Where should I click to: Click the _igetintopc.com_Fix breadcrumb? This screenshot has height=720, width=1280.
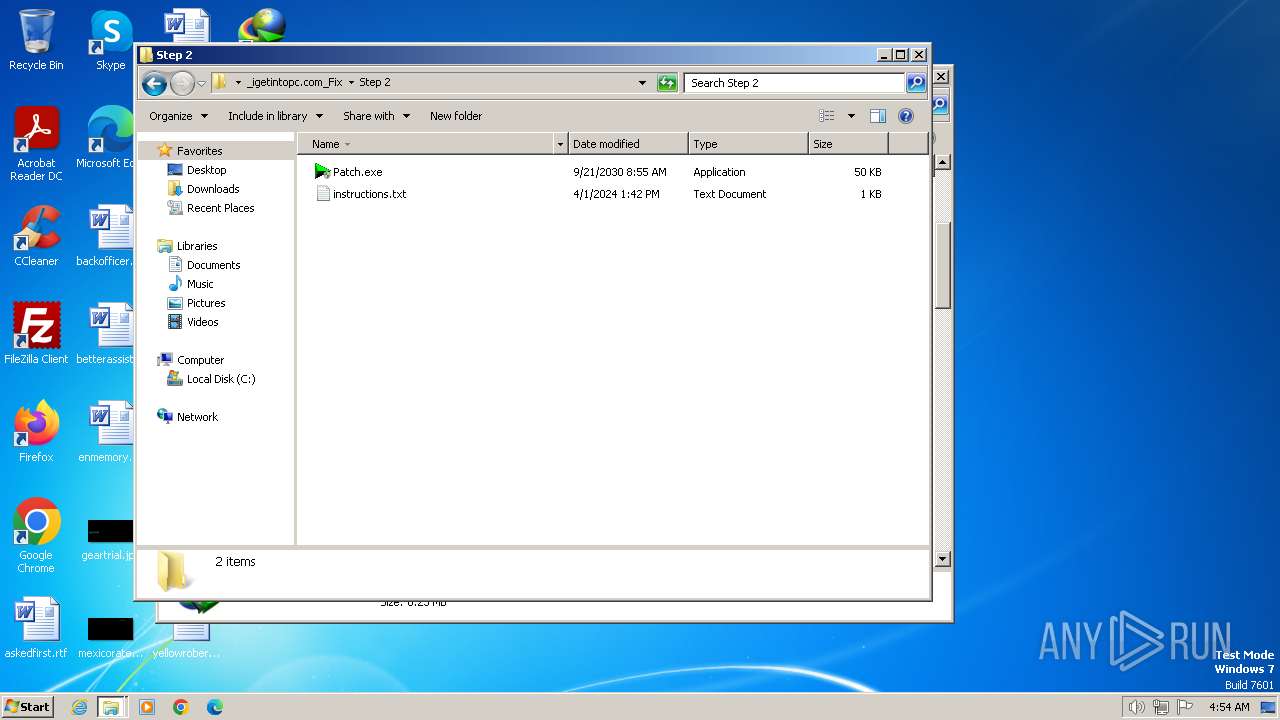tap(294, 82)
